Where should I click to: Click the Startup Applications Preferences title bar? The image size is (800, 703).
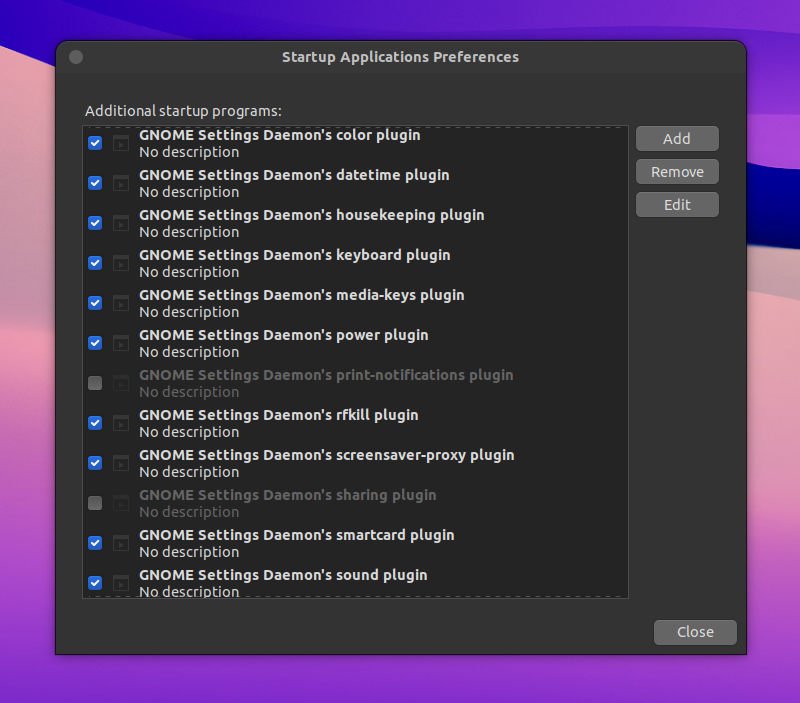(401, 57)
